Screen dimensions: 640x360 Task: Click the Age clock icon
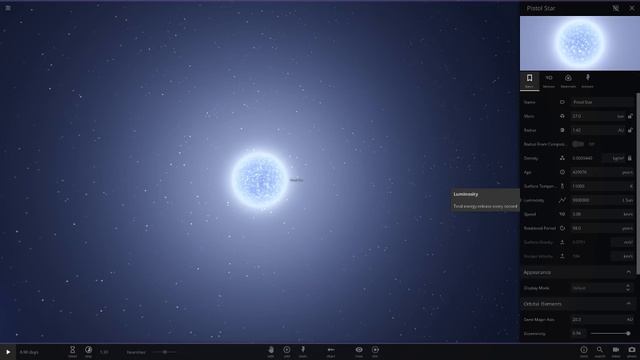coord(562,172)
